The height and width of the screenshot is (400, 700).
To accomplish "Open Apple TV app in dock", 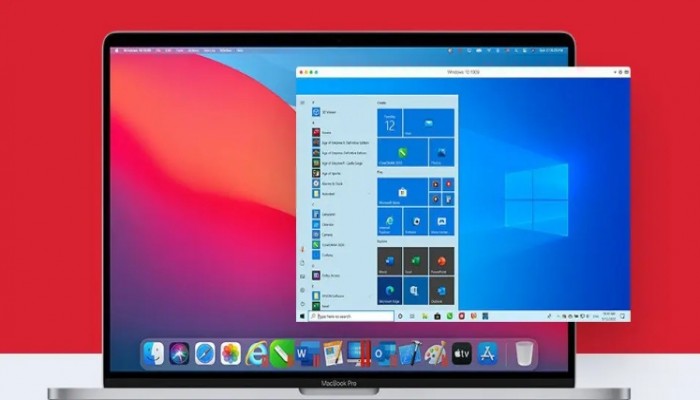I will coord(462,353).
